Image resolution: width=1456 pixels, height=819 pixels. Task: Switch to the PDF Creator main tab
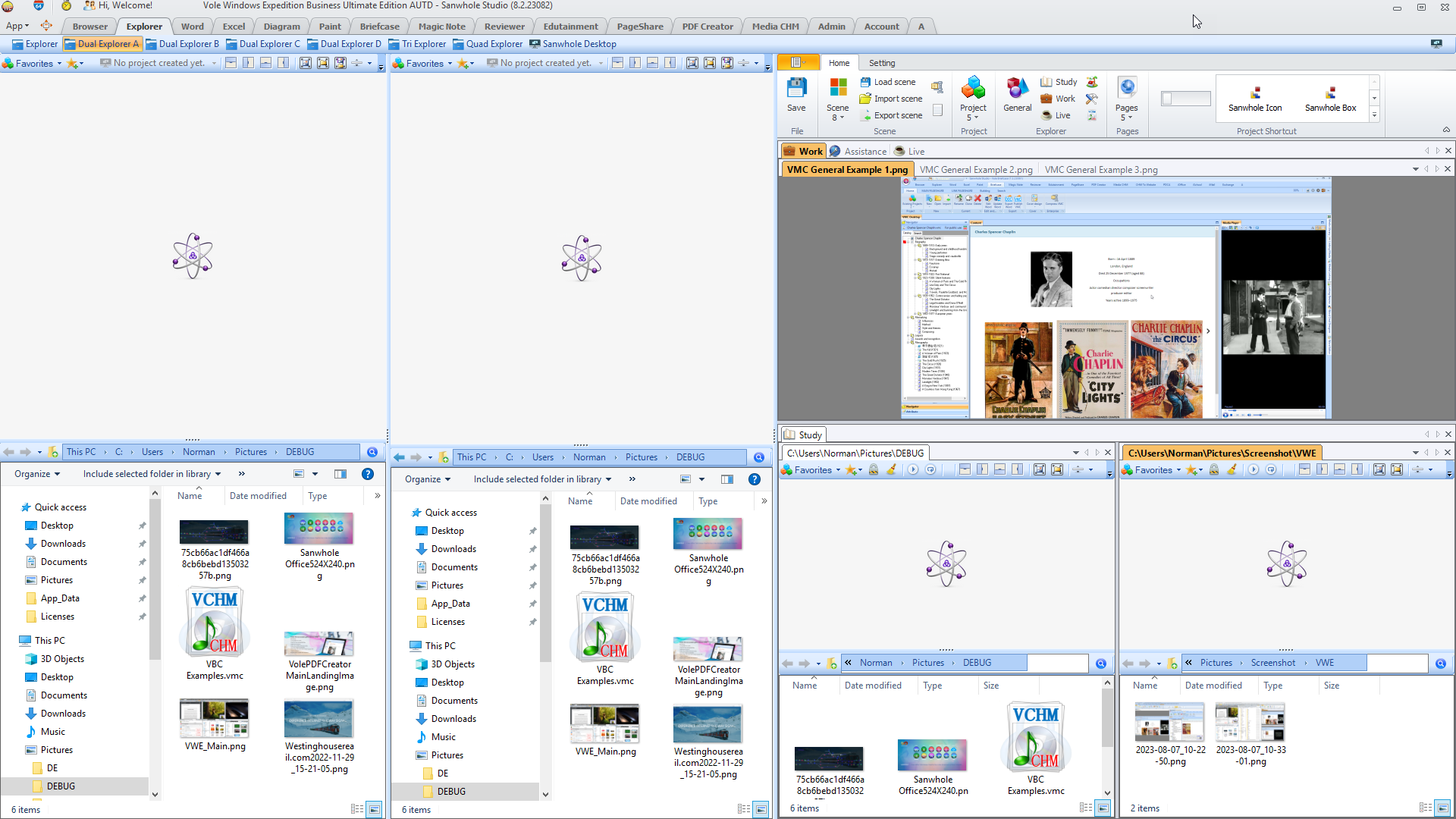[x=707, y=27]
